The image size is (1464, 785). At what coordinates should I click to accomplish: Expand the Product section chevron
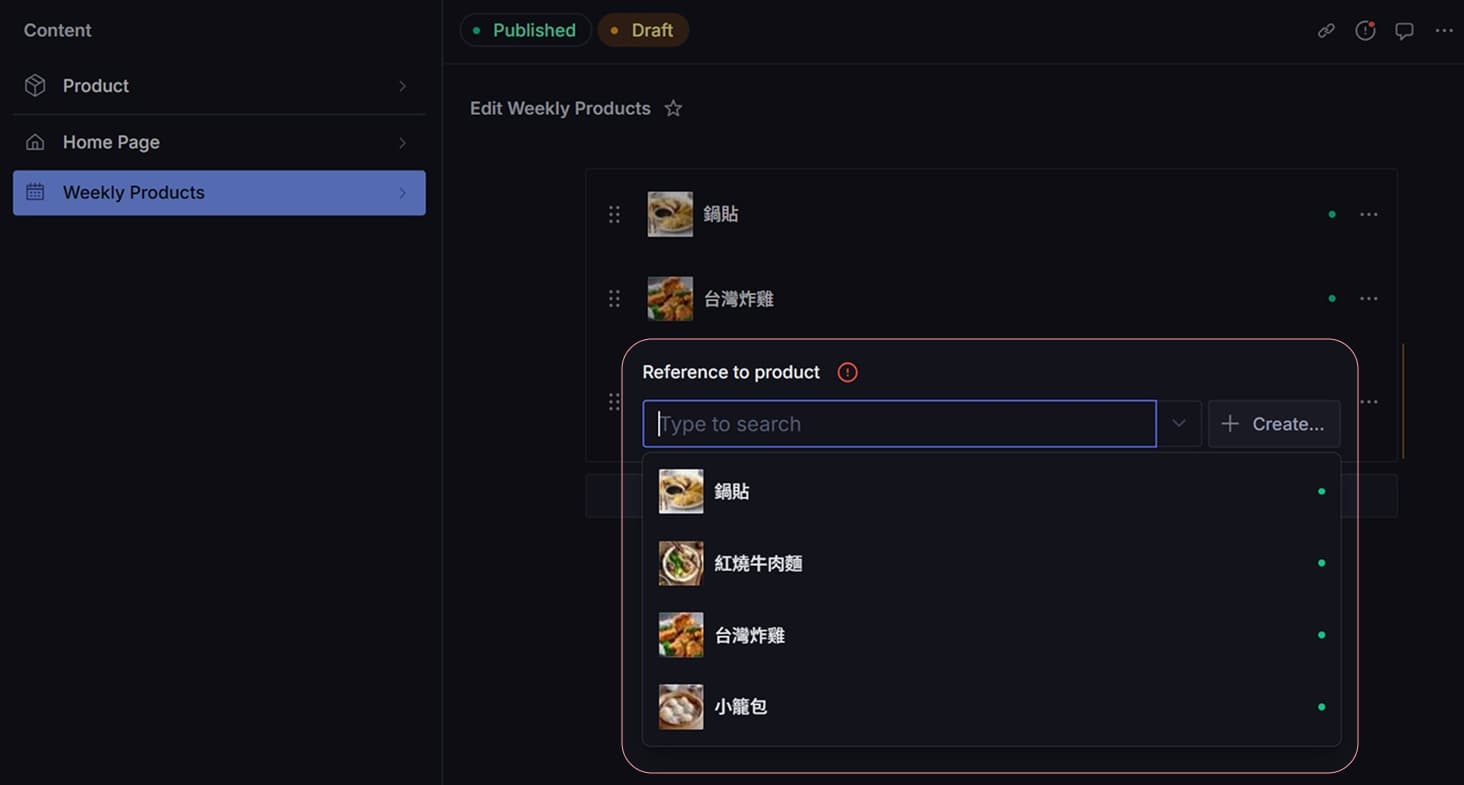click(x=403, y=86)
